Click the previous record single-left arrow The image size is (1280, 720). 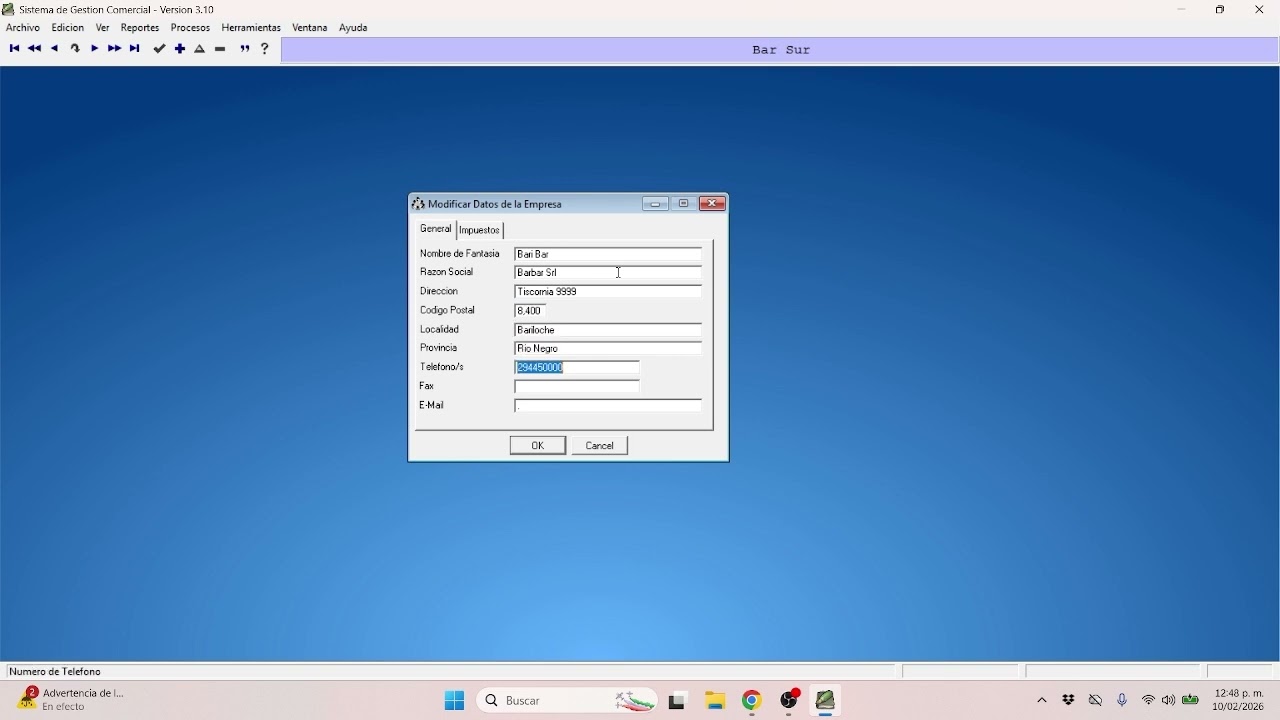[x=55, y=49]
